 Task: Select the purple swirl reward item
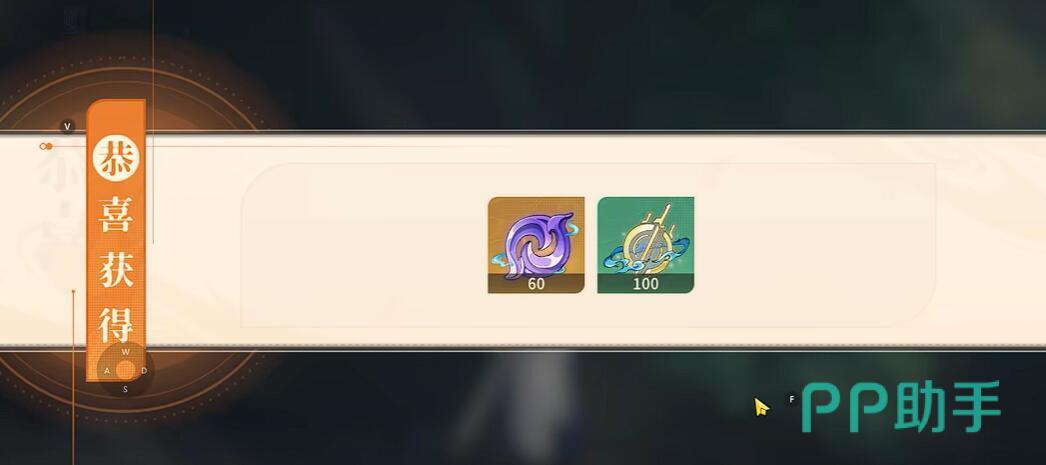pyautogui.click(x=536, y=245)
